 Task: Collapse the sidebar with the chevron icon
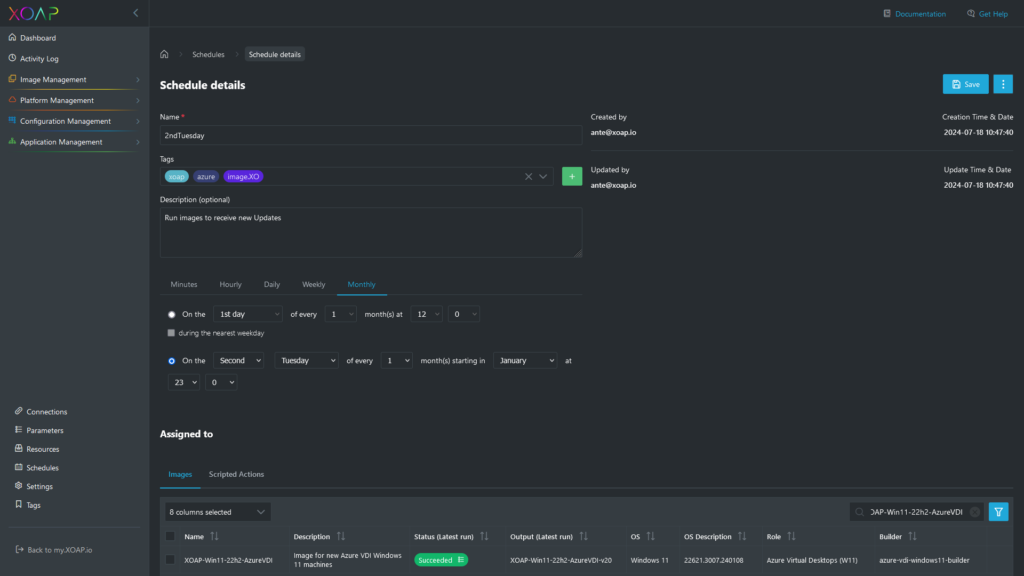(x=135, y=13)
